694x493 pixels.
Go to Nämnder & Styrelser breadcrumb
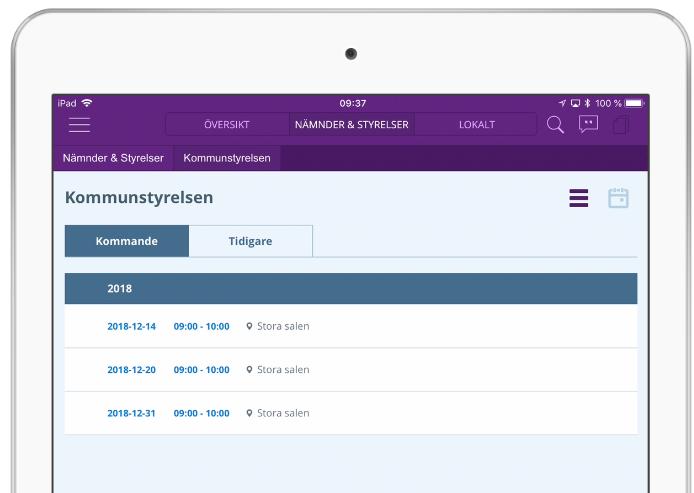point(113,158)
